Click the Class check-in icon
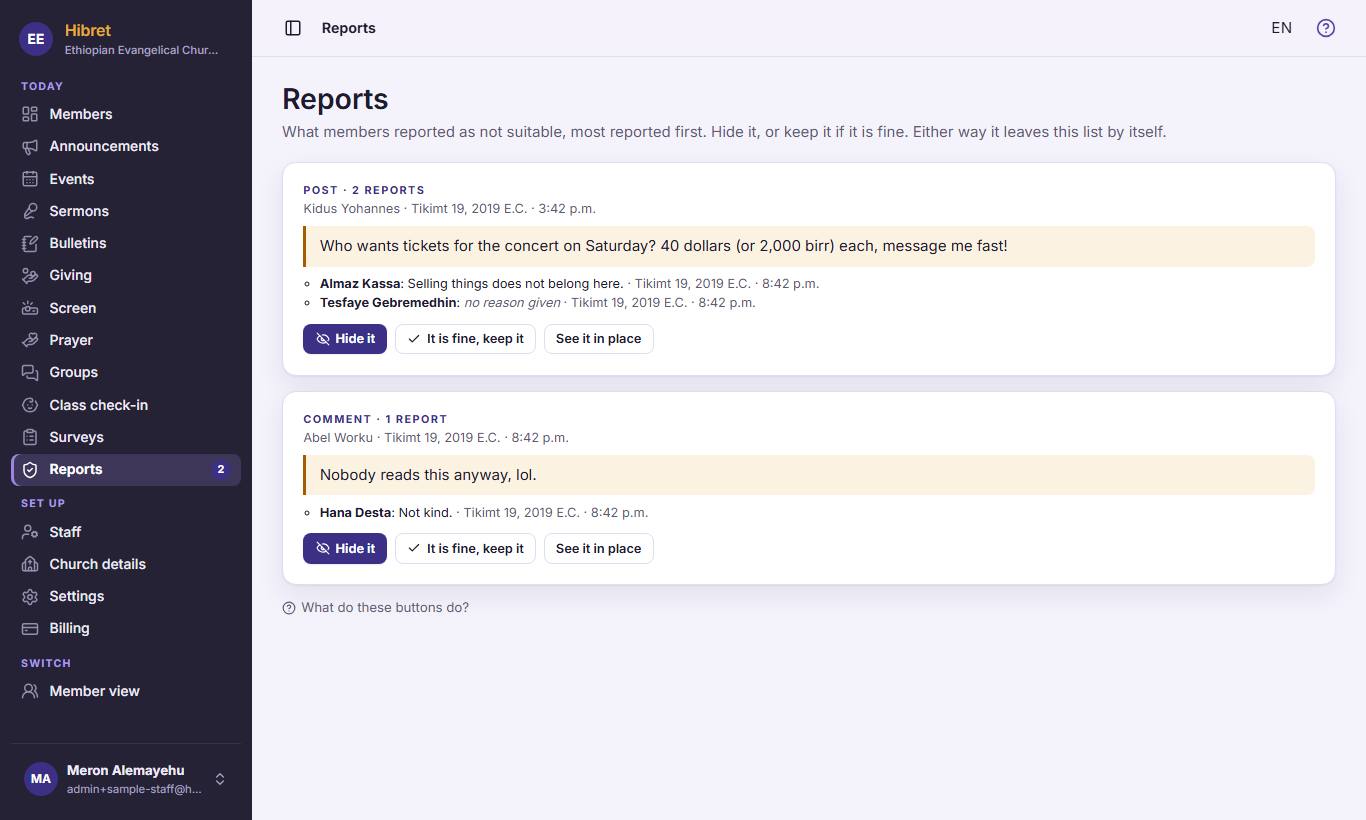 point(30,405)
